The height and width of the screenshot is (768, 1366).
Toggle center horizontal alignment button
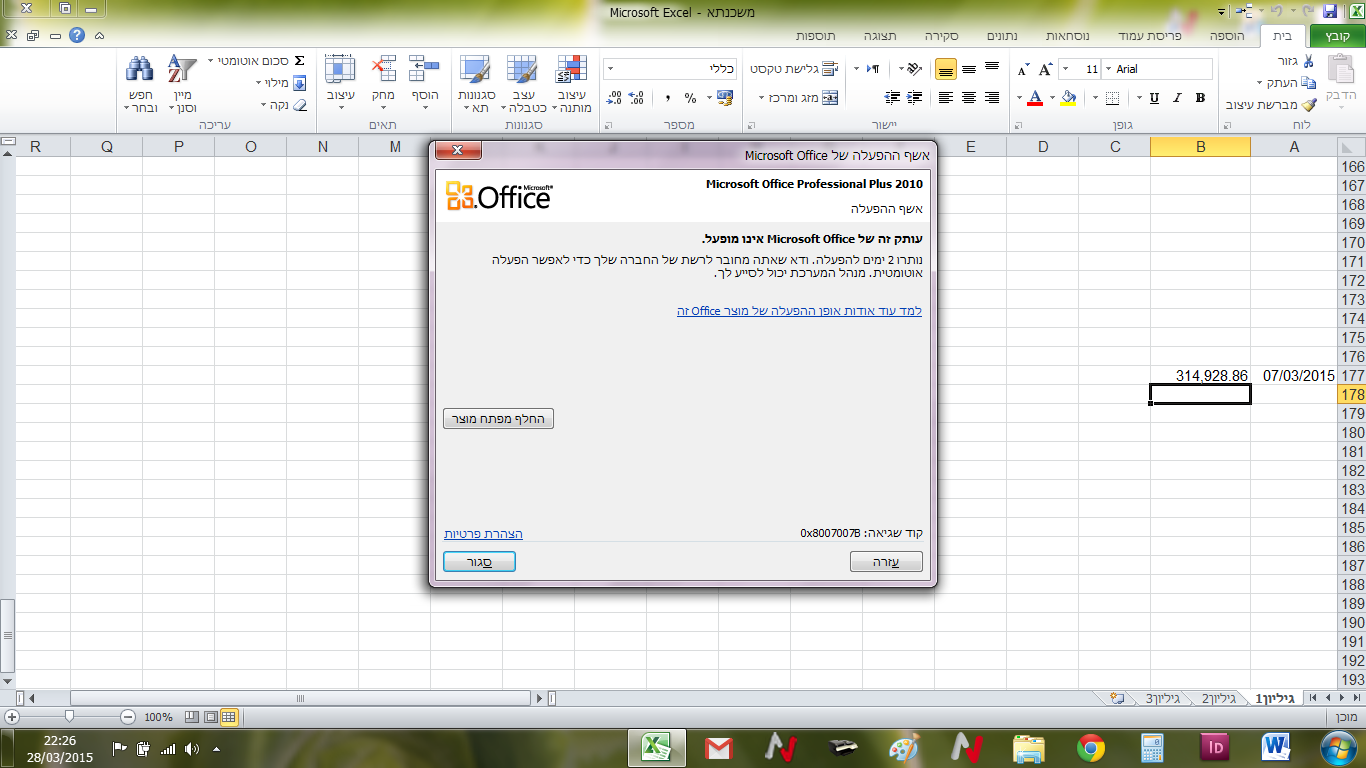pyautogui.click(x=968, y=98)
